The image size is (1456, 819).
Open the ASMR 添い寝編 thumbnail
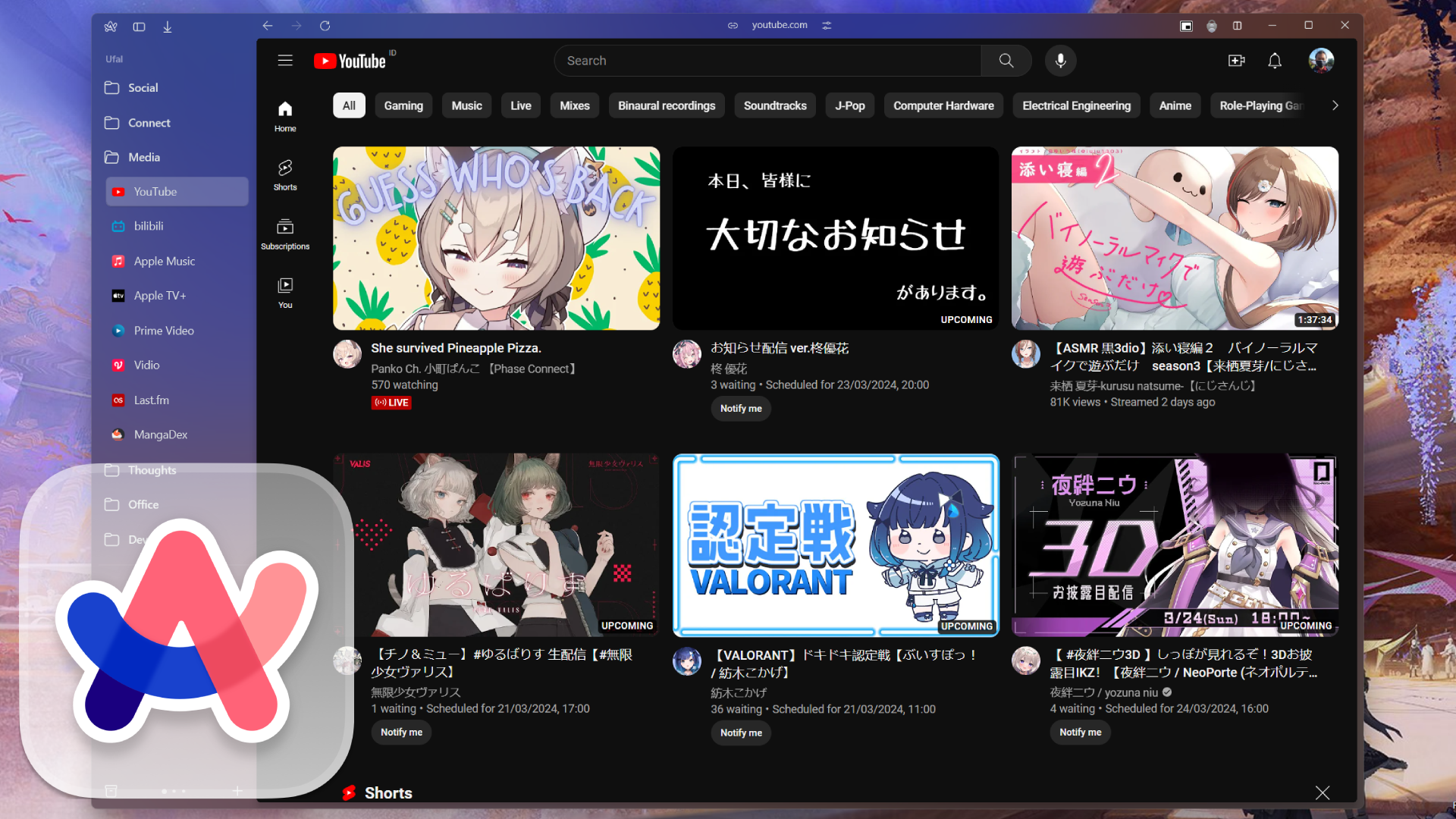[x=1175, y=238]
